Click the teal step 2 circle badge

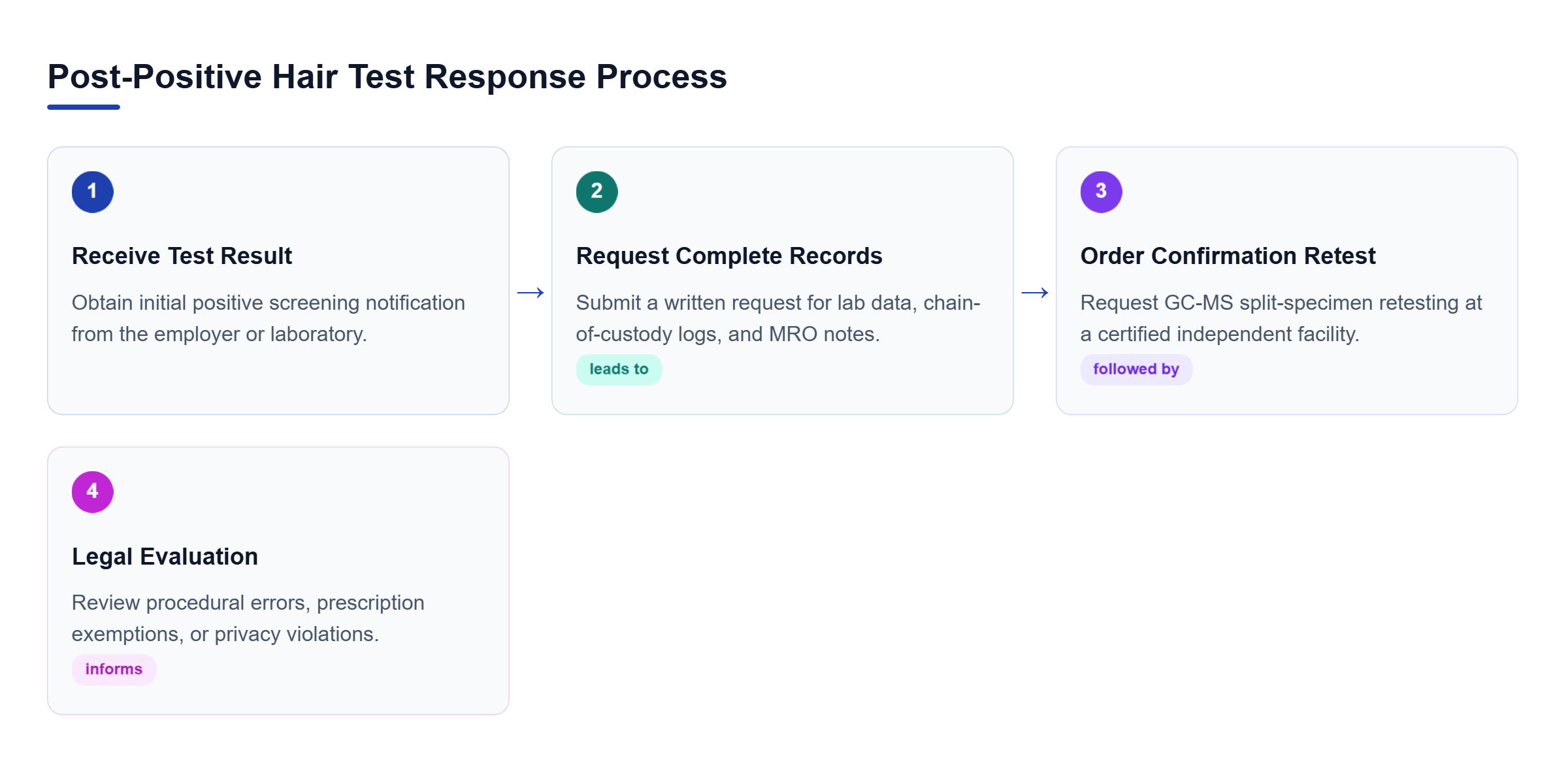tap(596, 191)
